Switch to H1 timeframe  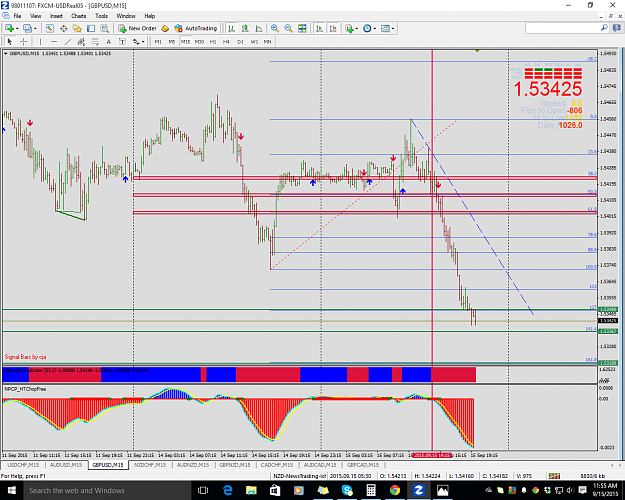[x=213, y=41]
